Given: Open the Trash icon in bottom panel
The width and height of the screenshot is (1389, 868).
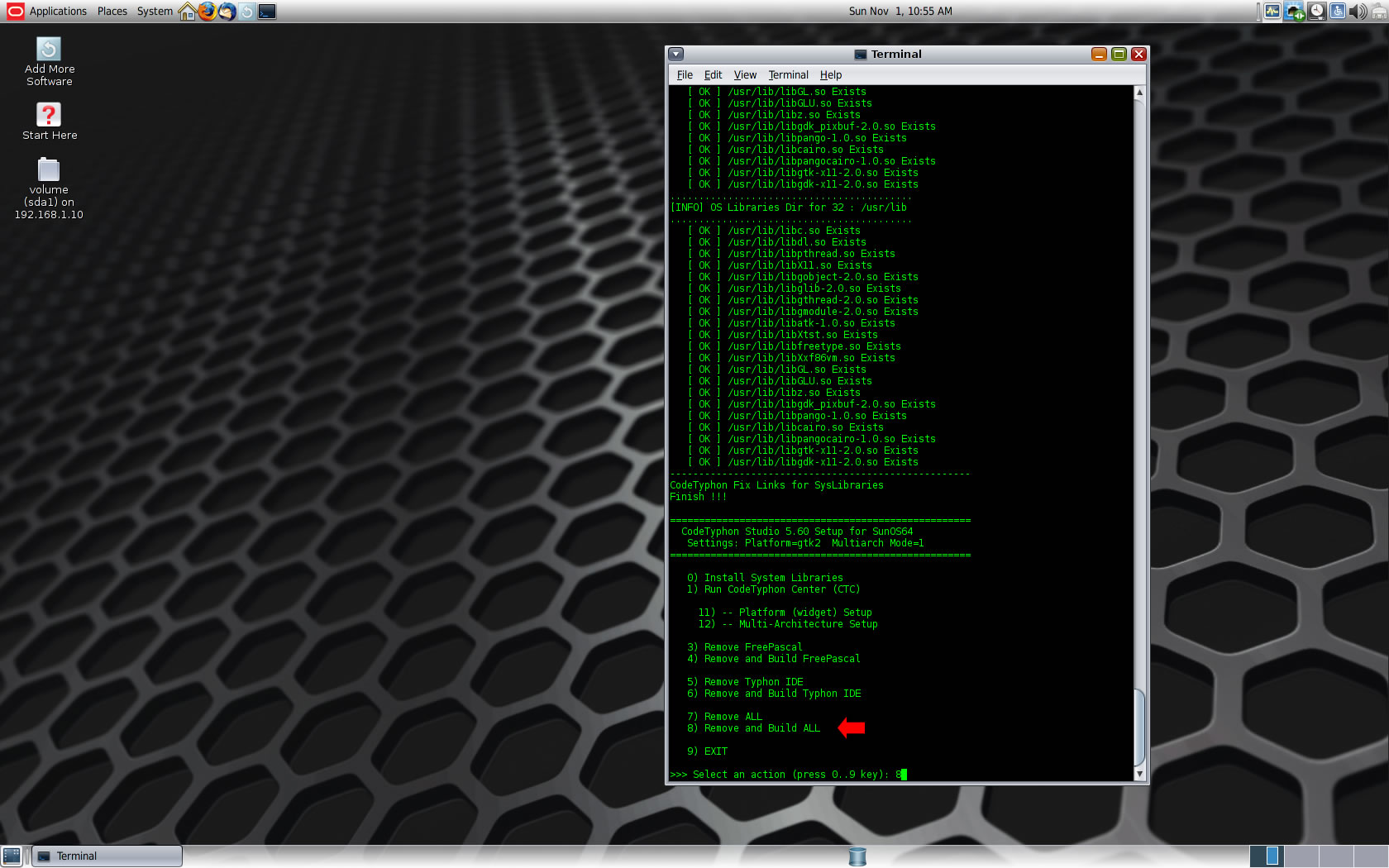Looking at the screenshot, I should coord(857,856).
